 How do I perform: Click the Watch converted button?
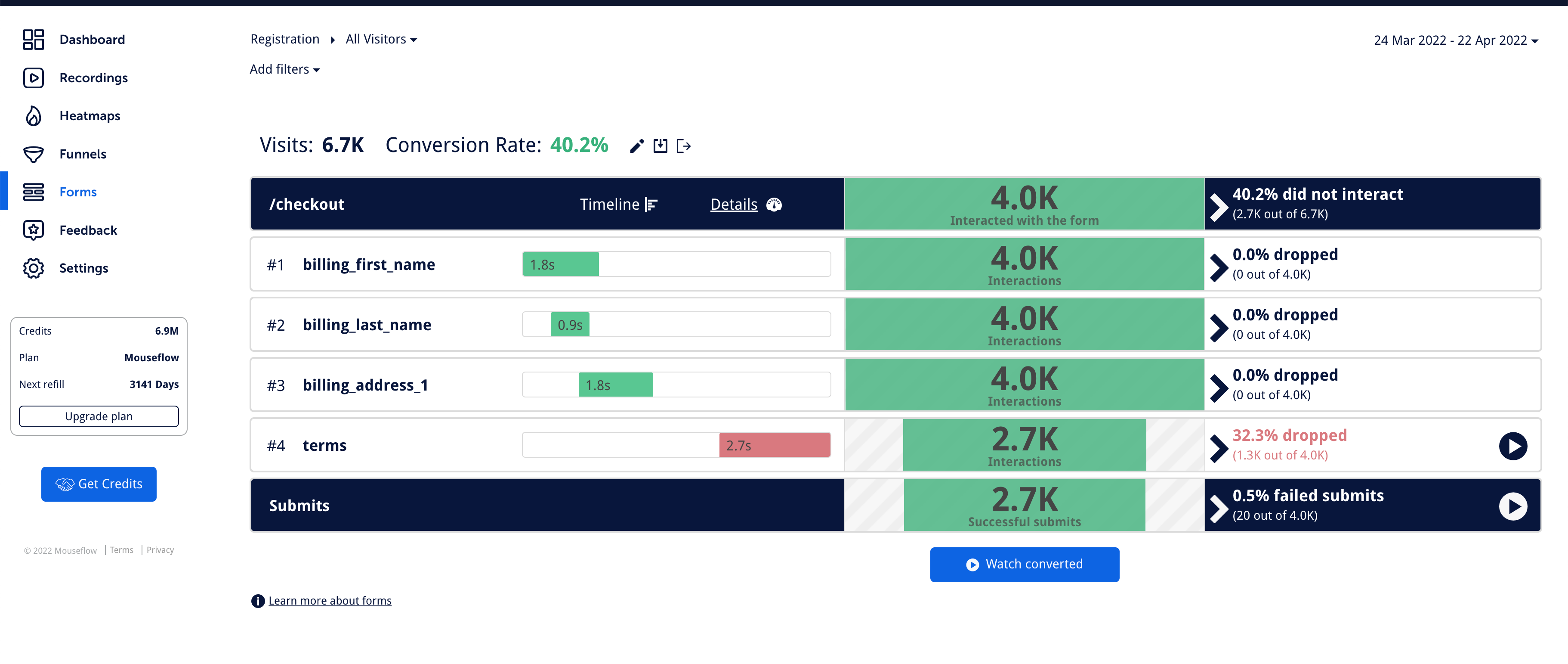(x=1024, y=564)
